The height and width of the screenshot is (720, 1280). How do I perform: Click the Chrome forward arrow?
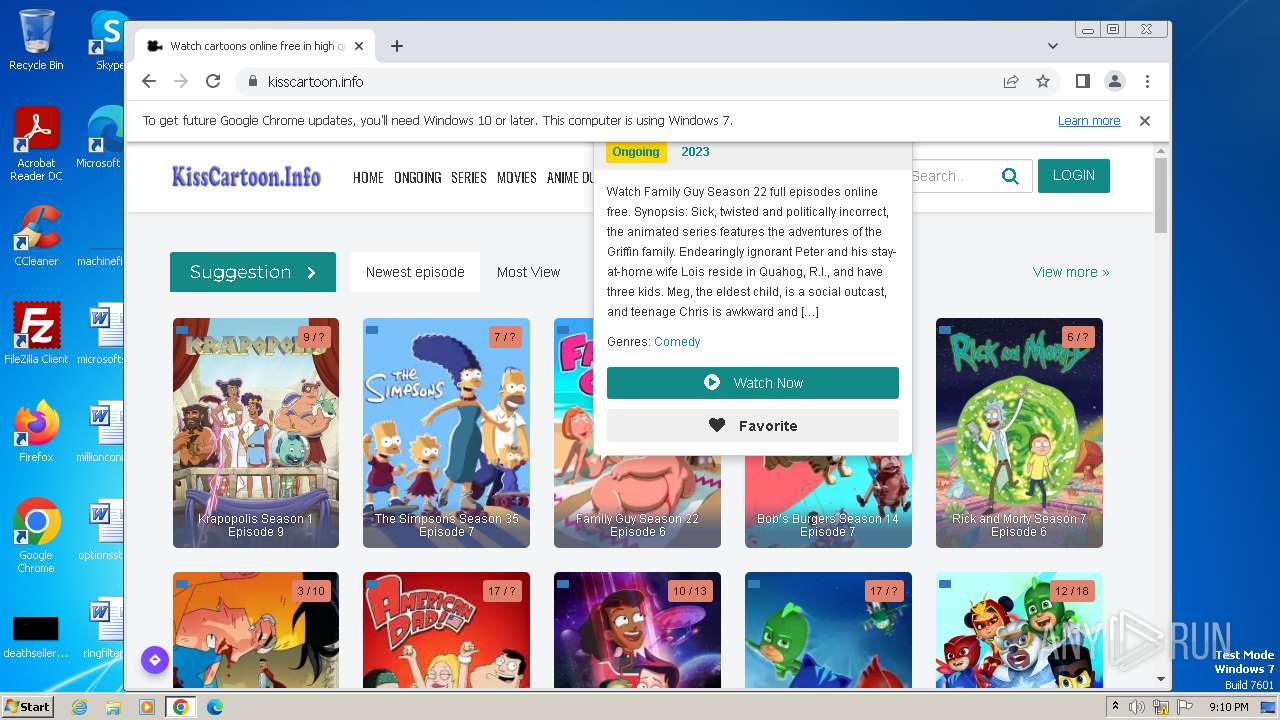(181, 82)
